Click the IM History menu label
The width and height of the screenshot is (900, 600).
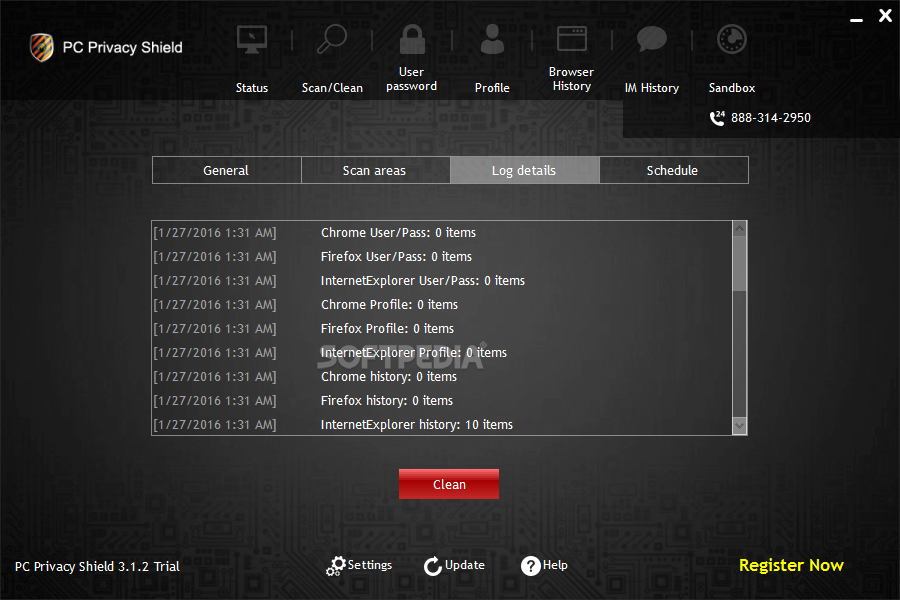651,88
